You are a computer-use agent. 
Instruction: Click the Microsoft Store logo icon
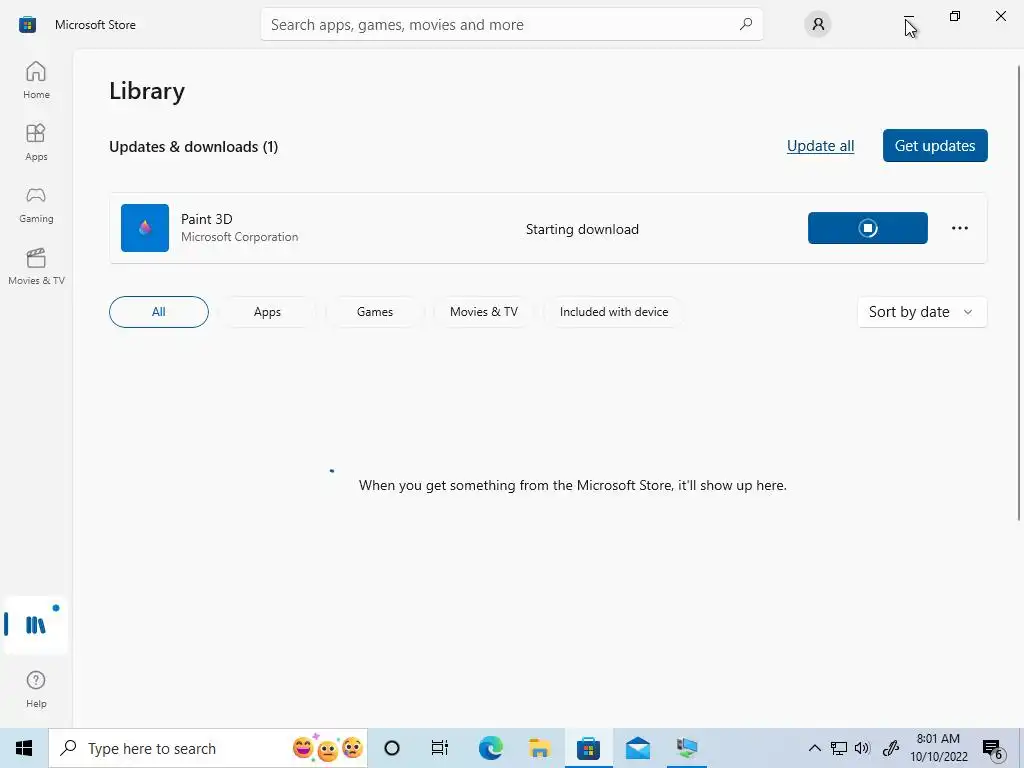[27, 25]
